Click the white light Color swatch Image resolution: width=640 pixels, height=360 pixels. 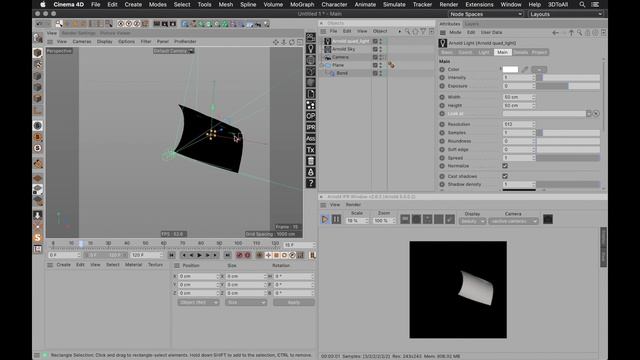click(510, 69)
